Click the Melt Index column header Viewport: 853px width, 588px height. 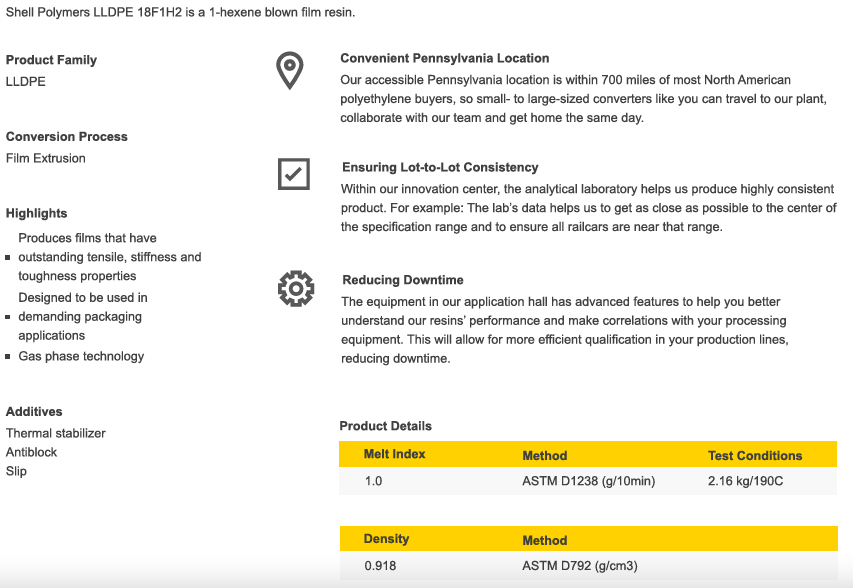pyautogui.click(x=394, y=454)
